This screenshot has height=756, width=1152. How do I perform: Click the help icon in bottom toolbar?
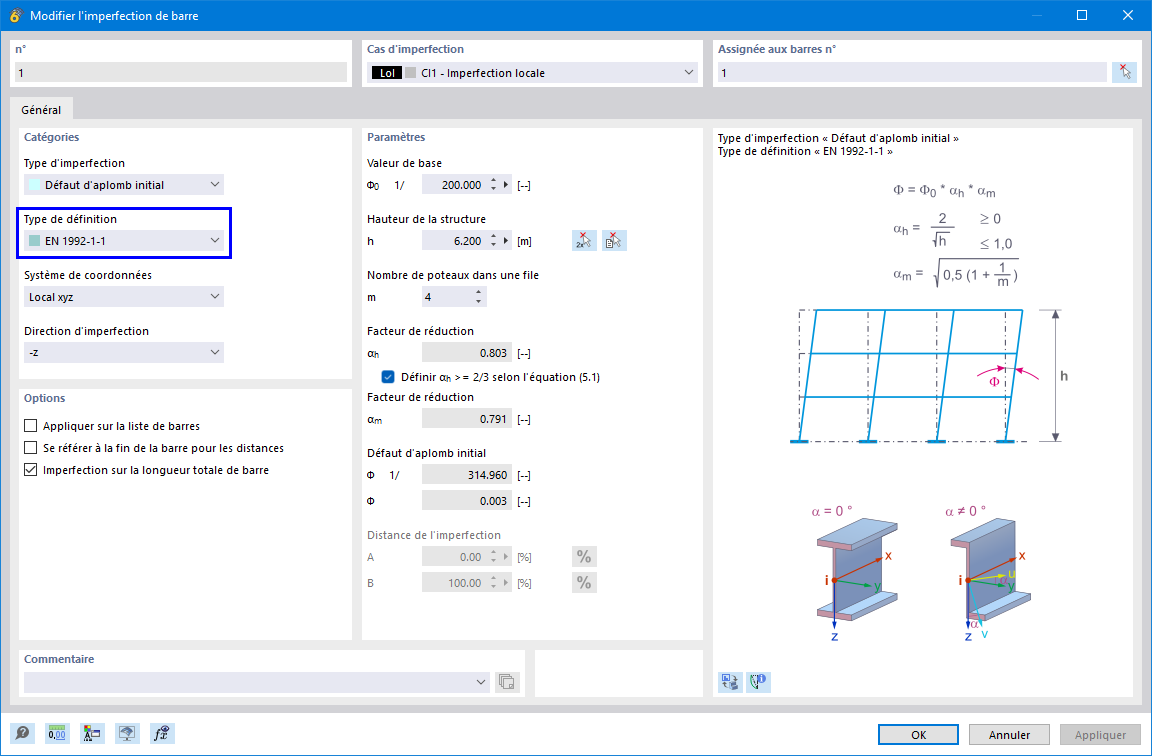click(22, 733)
